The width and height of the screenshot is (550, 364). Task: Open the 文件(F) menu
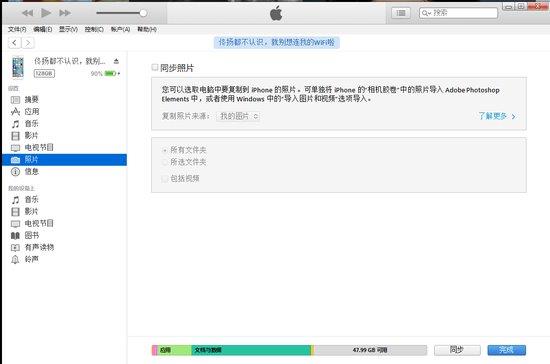[17, 29]
